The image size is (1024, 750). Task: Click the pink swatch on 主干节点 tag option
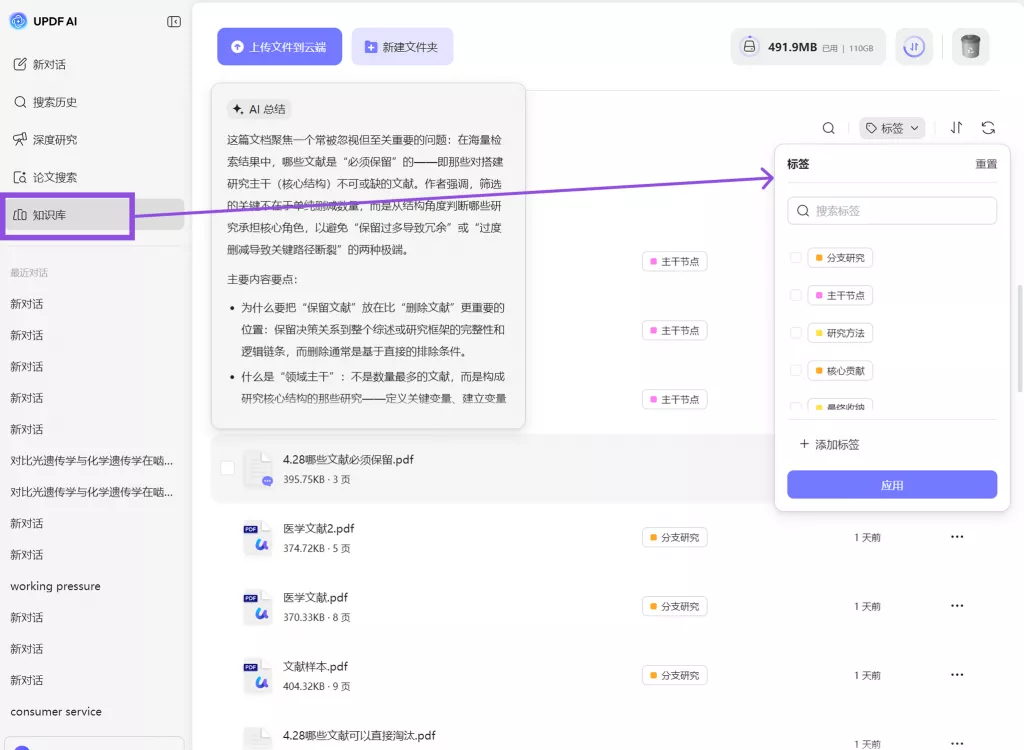coord(819,295)
